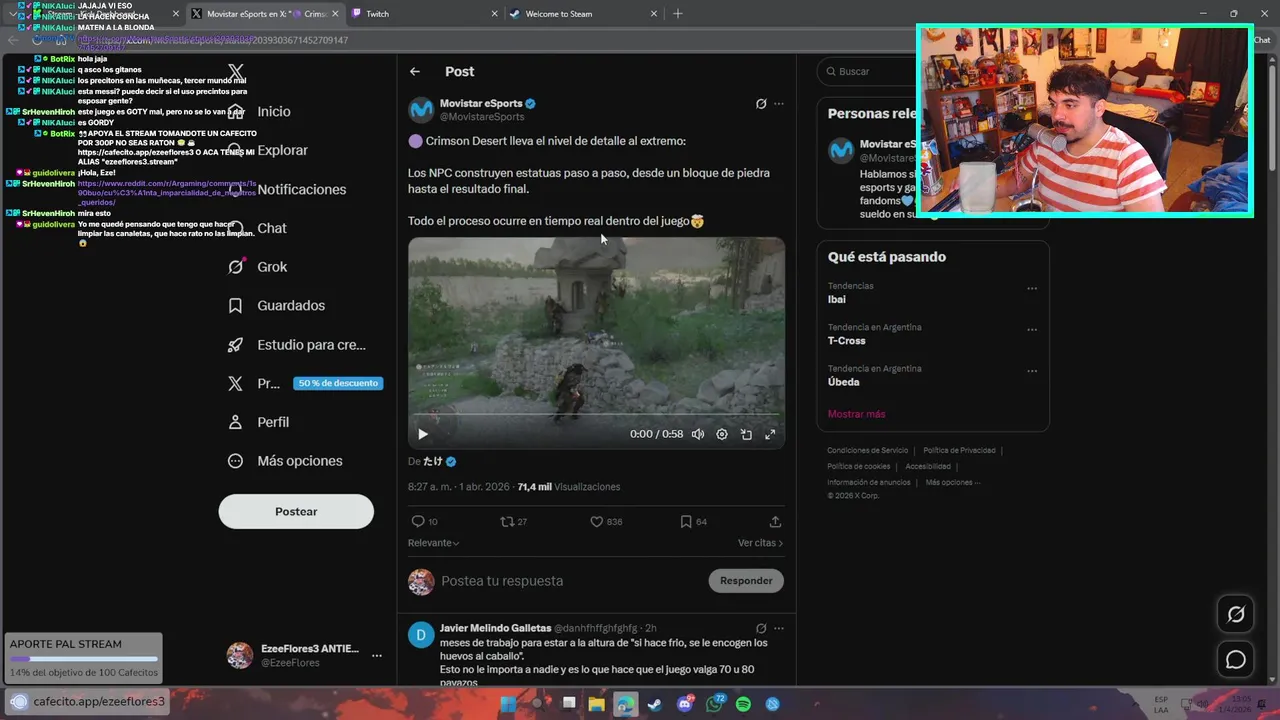Close the Twitch tab
Viewport: 1280px width, 720px height.
point(494,14)
